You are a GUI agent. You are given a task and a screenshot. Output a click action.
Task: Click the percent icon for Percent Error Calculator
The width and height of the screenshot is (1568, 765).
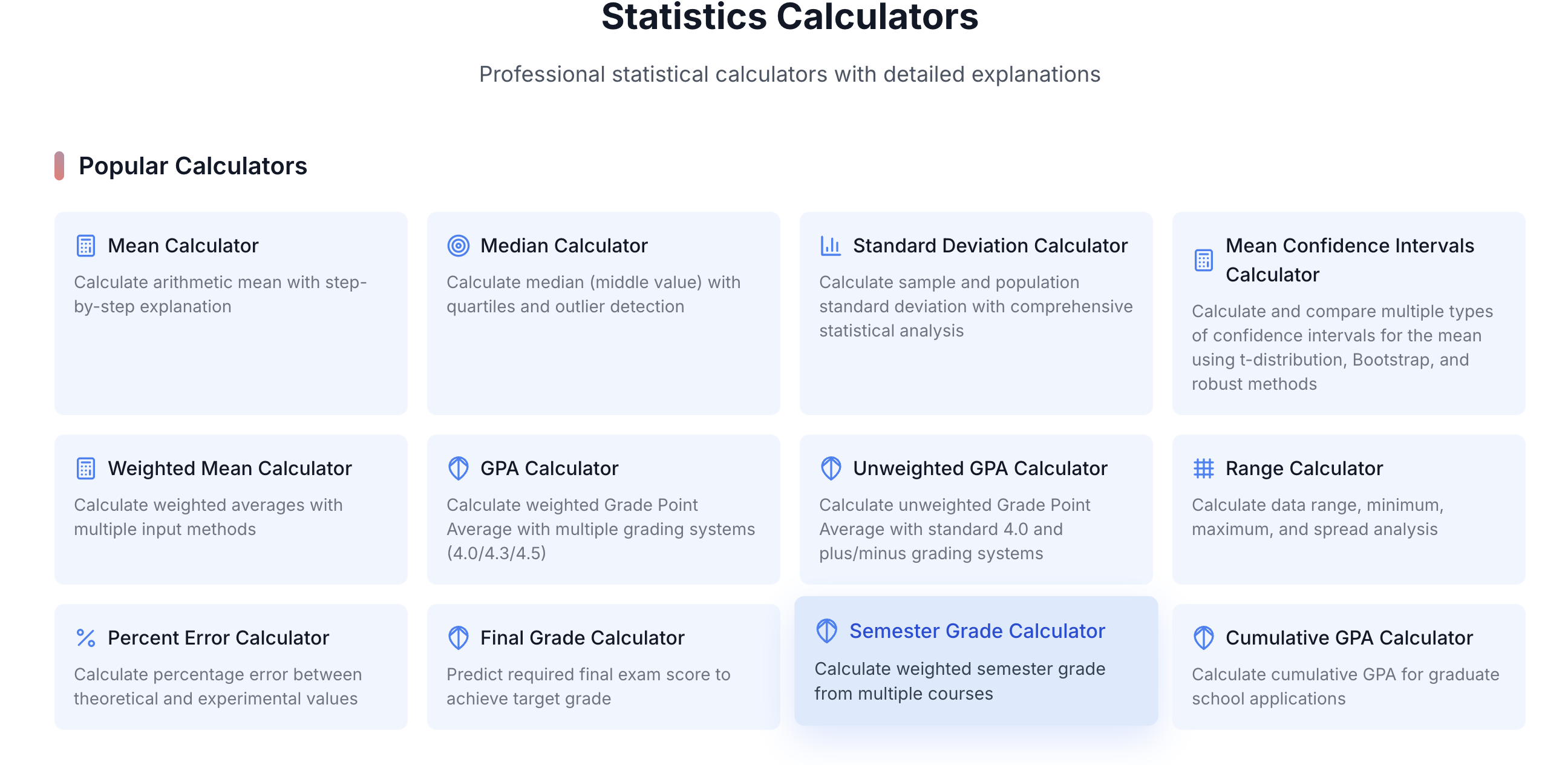click(x=87, y=639)
